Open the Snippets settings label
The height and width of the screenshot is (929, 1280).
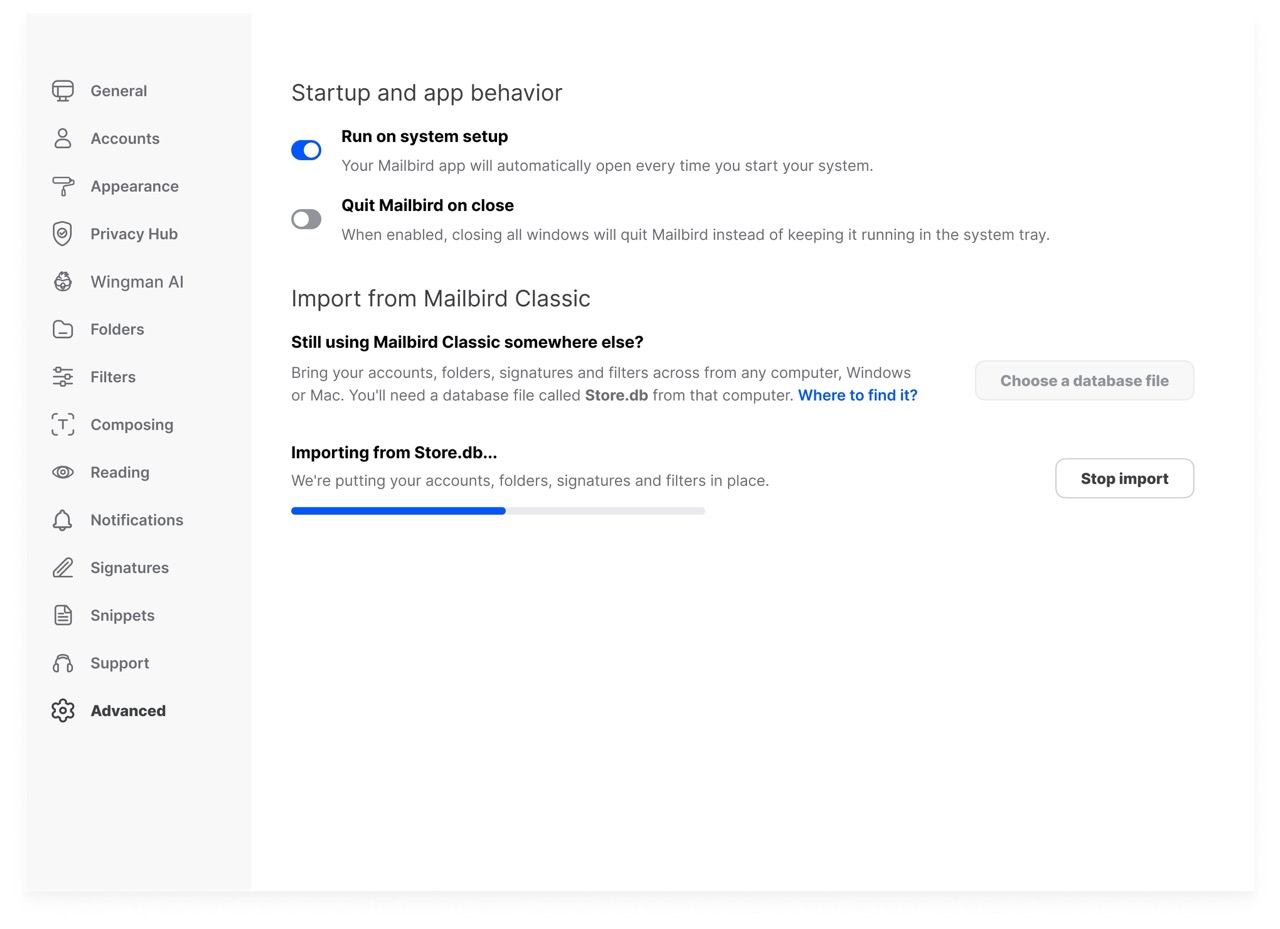point(123,616)
